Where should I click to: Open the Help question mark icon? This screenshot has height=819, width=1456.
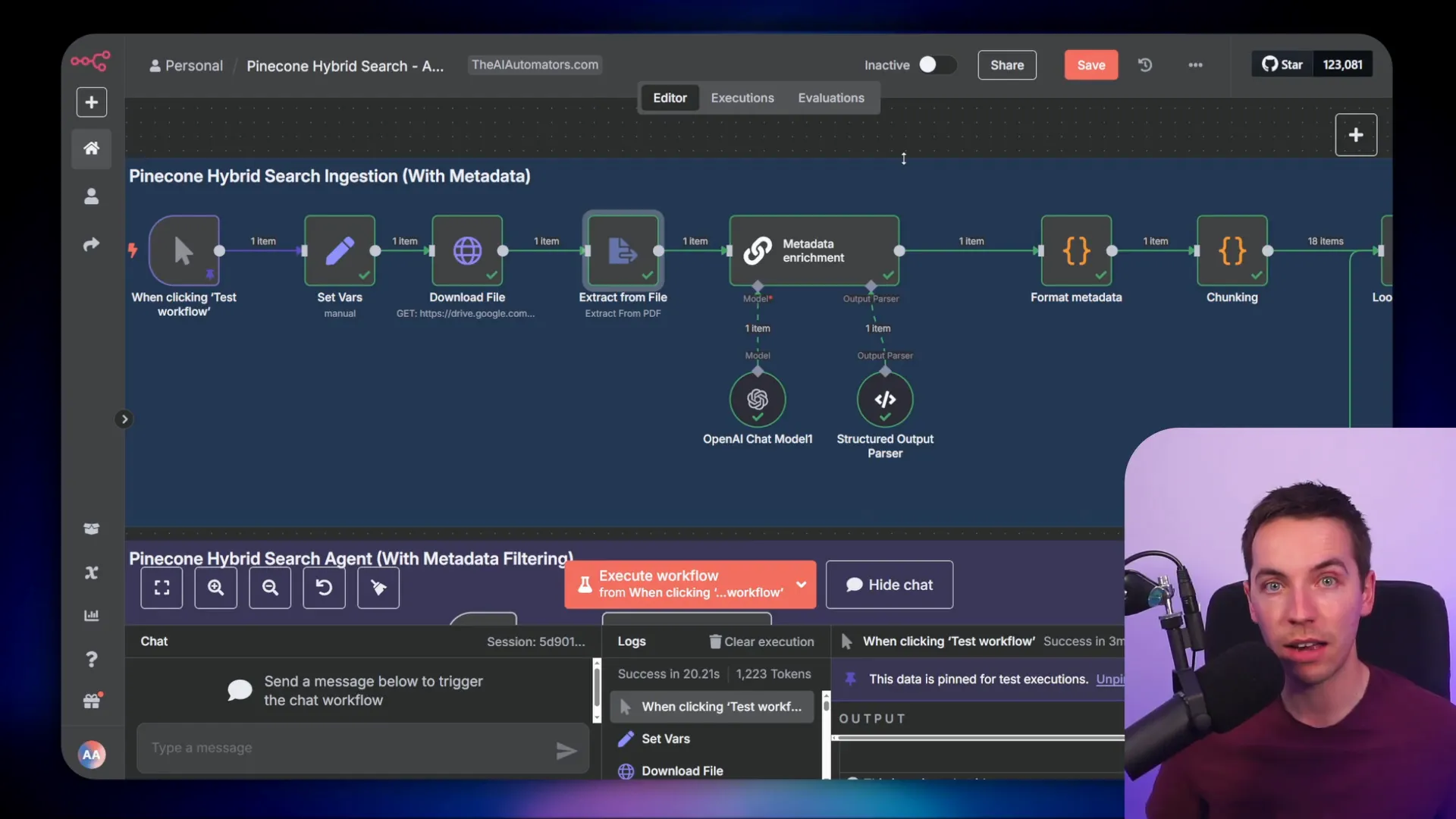91,659
